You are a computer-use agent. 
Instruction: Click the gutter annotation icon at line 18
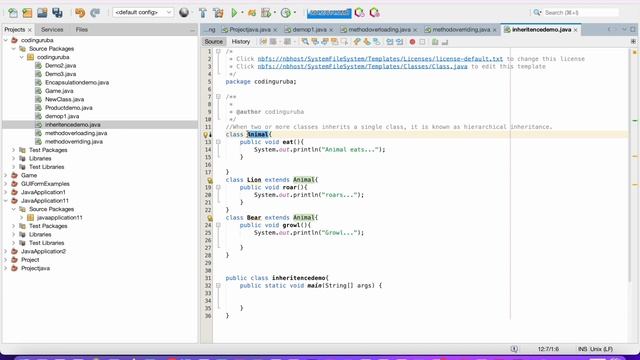click(x=210, y=180)
